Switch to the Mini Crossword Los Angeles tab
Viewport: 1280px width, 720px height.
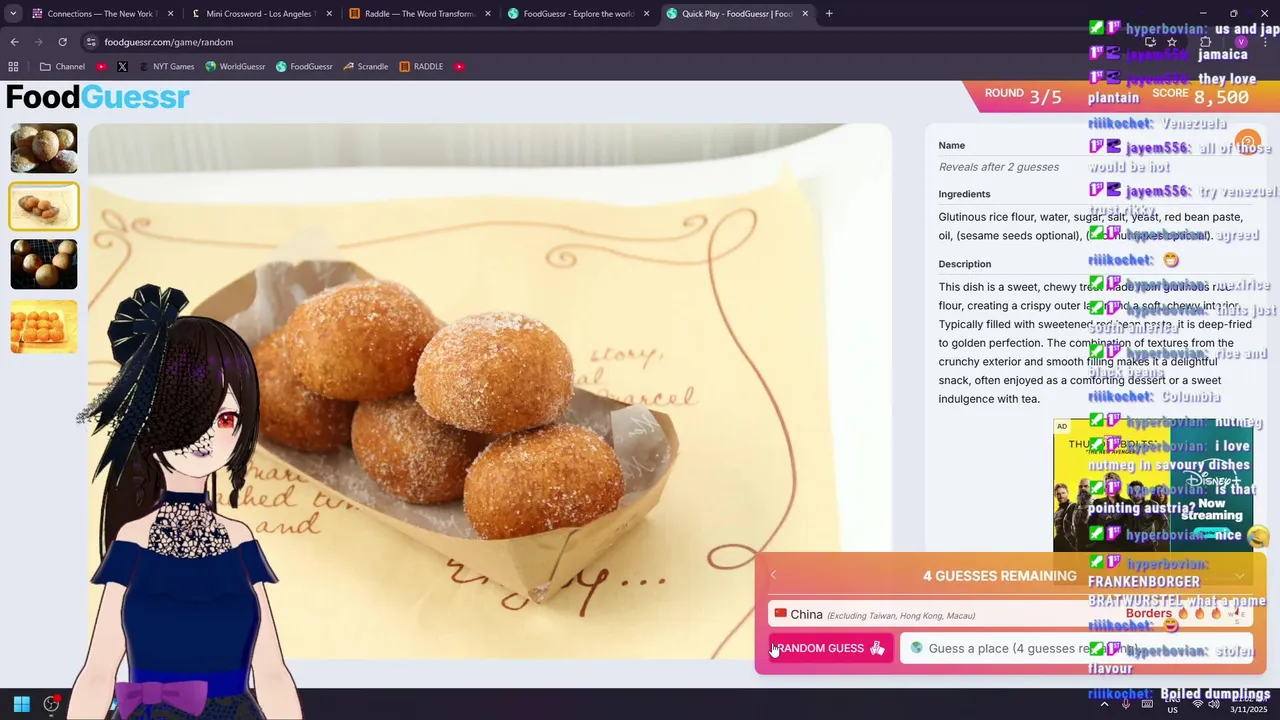pyautogui.click(x=262, y=14)
